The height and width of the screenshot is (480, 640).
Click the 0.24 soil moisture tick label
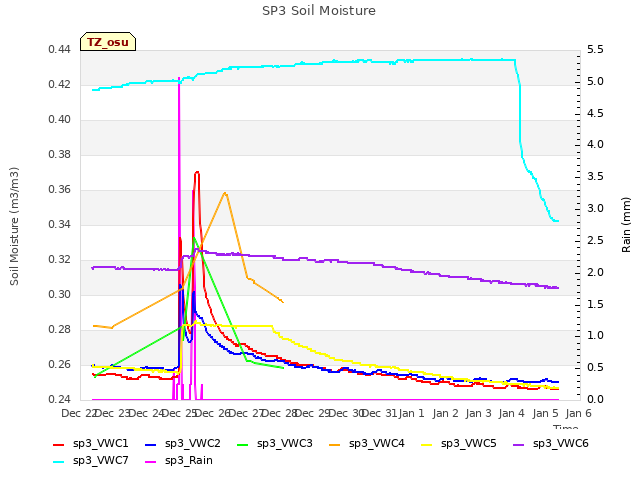59,399
